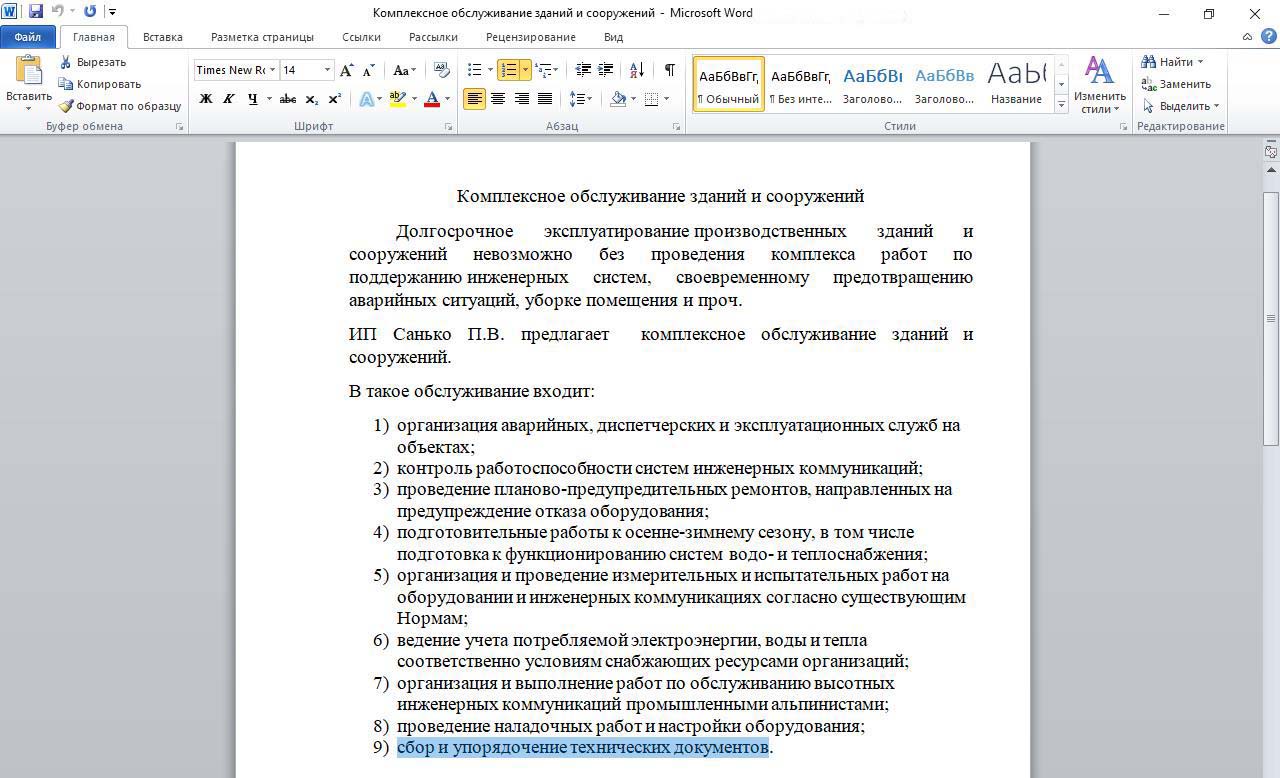Expand the Styles gallery with the More arrow
Screen dimensions: 1280x778
tap(1061, 105)
